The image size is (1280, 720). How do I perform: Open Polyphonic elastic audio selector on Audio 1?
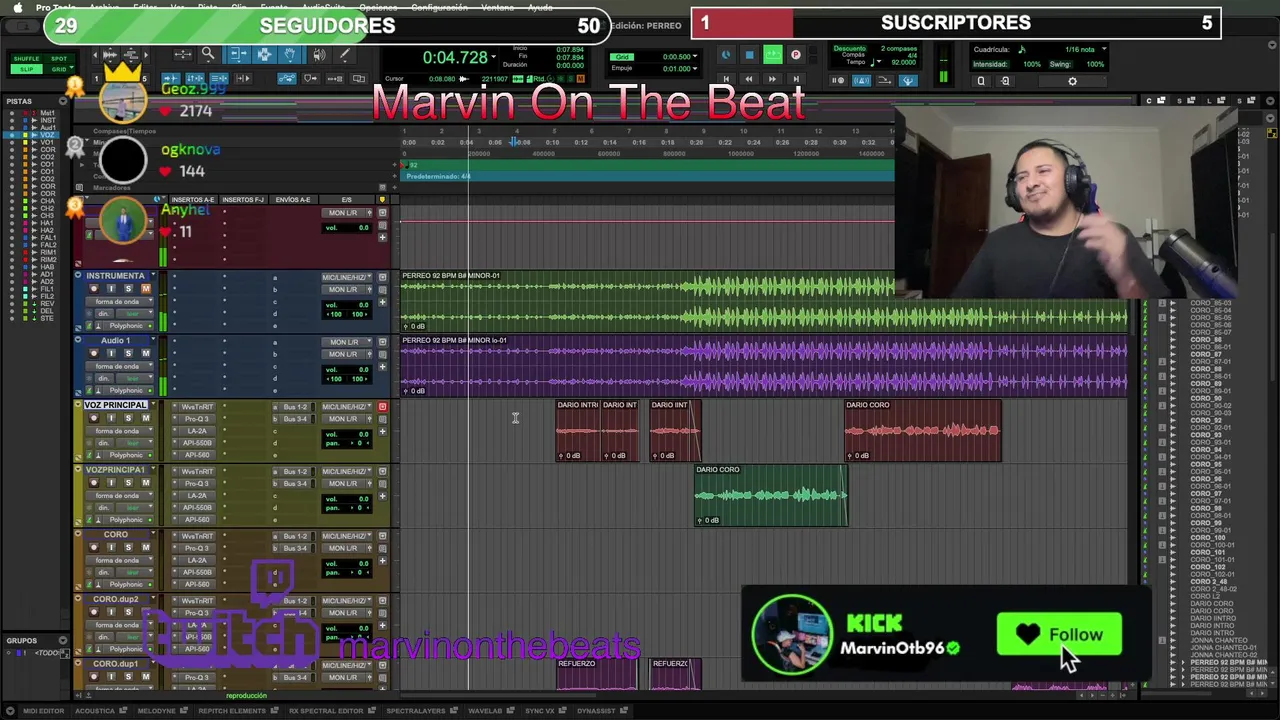pyautogui.click(x=126, y=390)
